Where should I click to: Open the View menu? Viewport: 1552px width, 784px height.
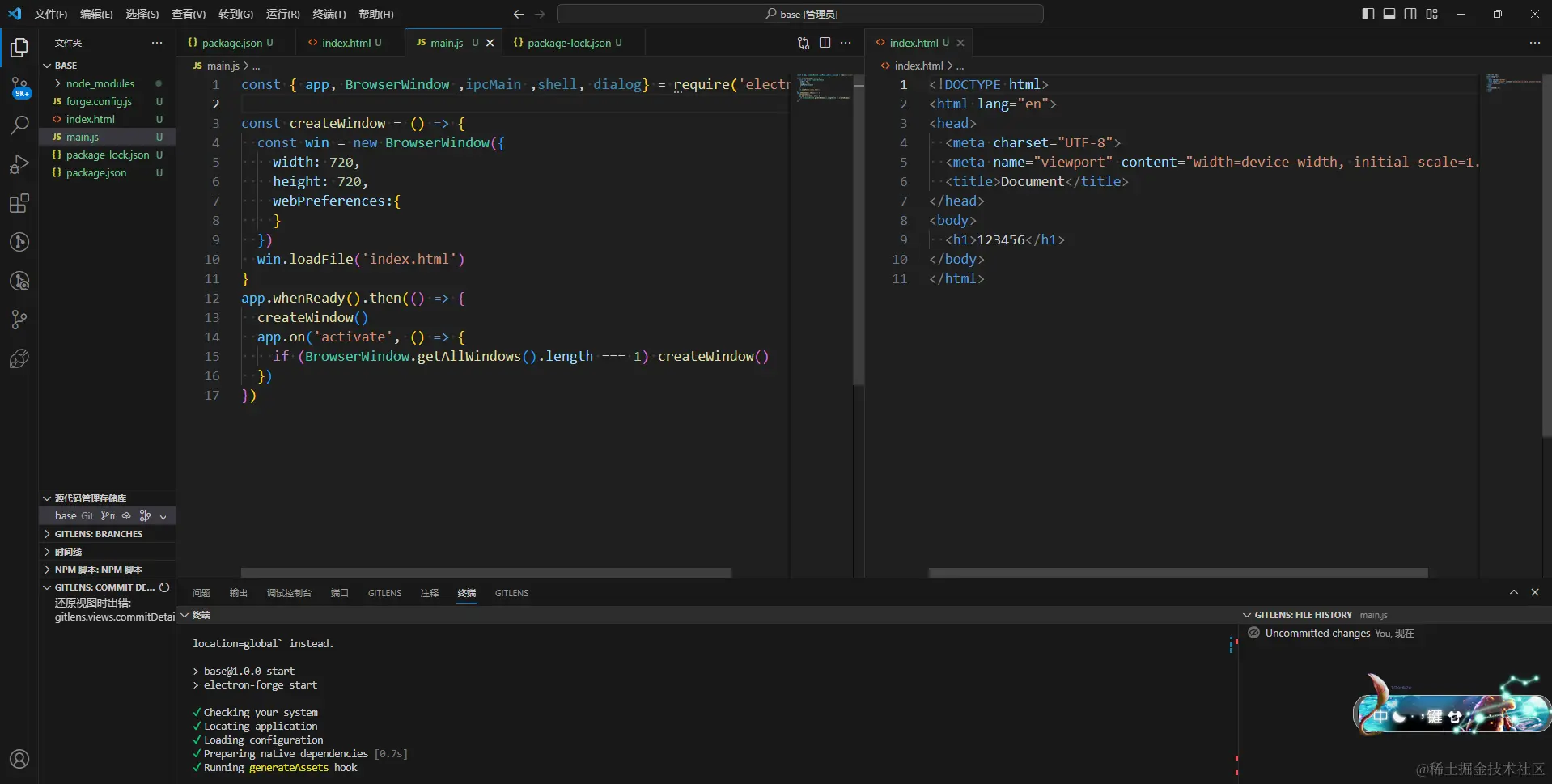(189, 14)
